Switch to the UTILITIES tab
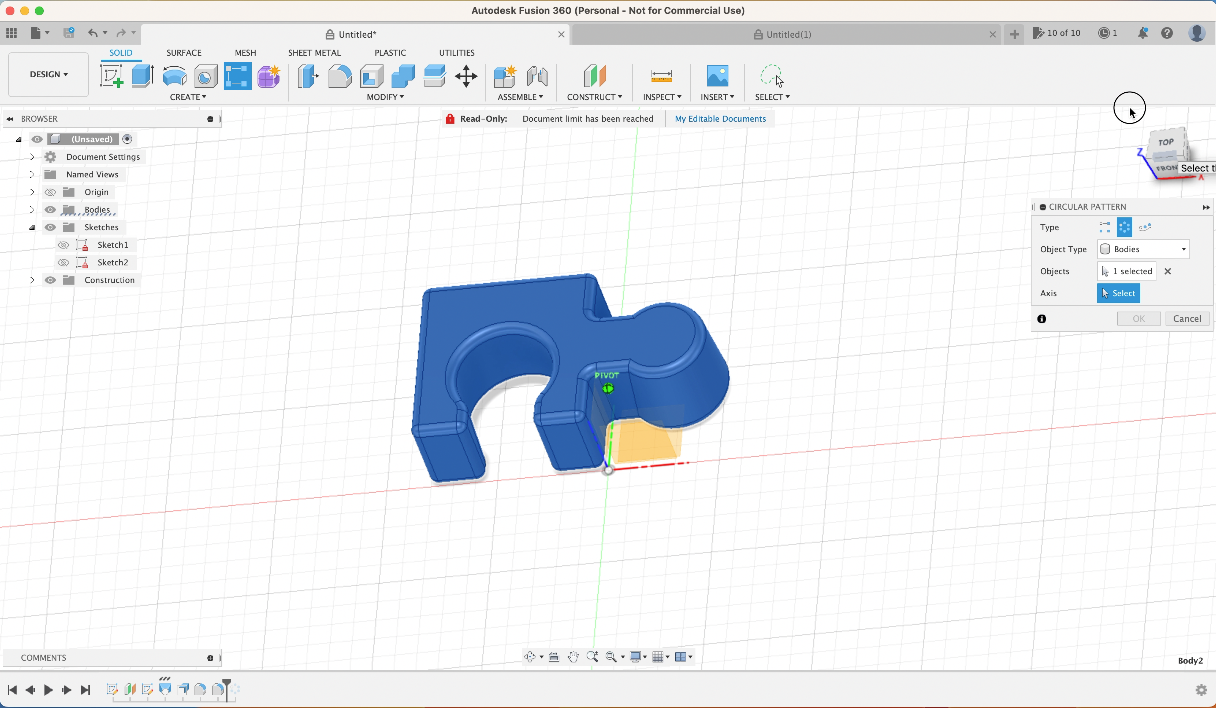Viewport: 1216px width, 708px height. click(x=457, y=53)
